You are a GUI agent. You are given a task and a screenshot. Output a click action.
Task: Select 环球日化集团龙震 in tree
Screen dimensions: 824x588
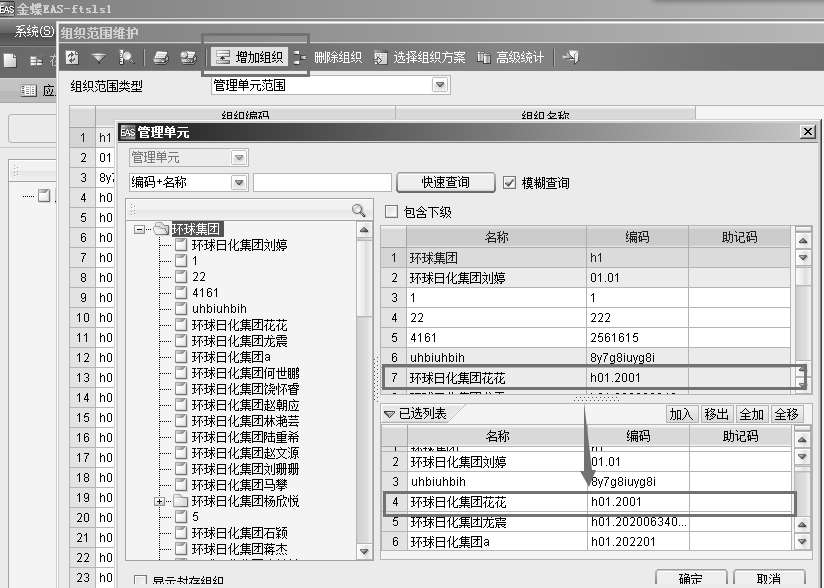239,341
